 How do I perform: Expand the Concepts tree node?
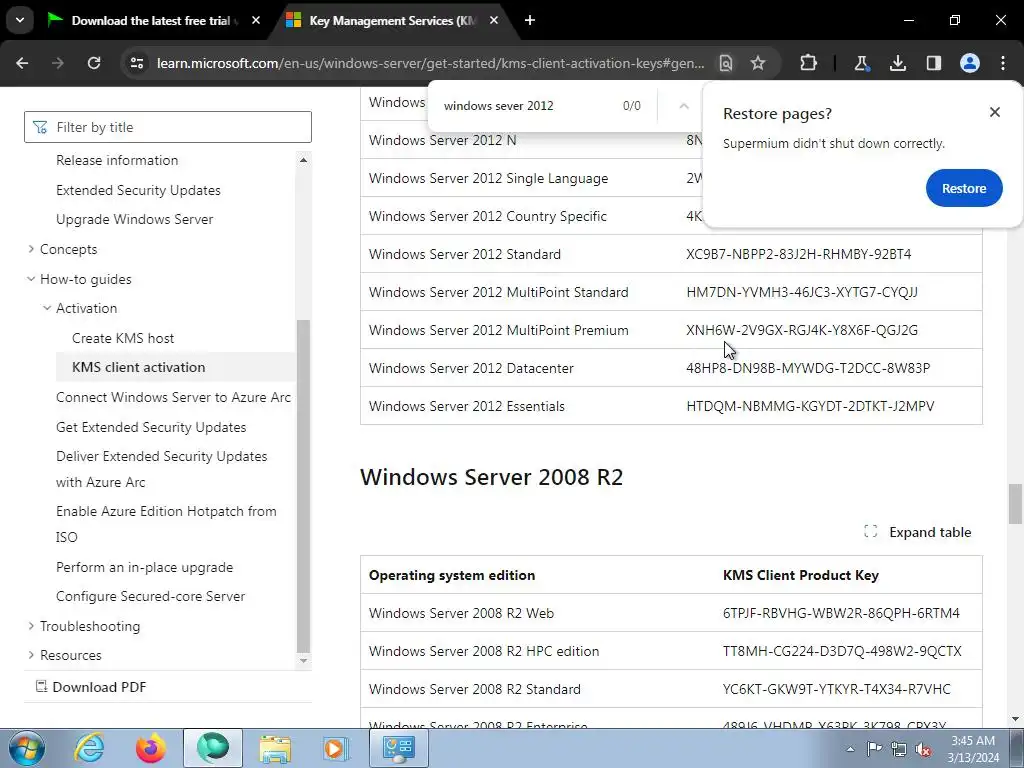click(31, 249)
